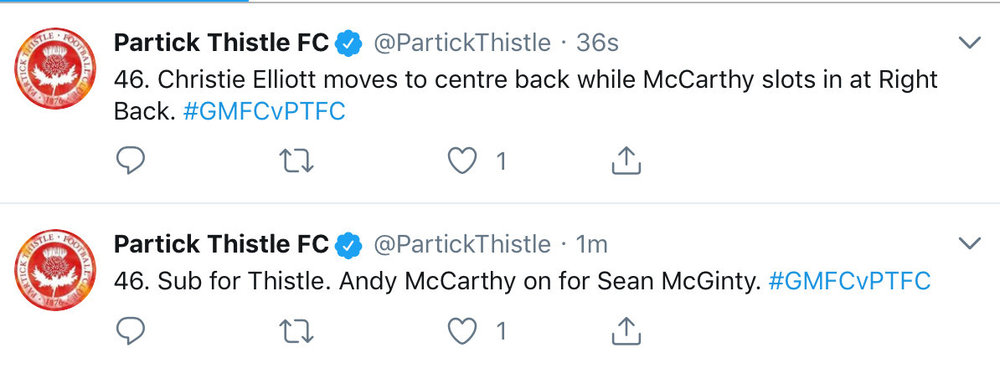The width and height of the screenshot is (1000, 373).
Task: Share the Andy McCarthy substitution tweet
Action: click(626, 330)
